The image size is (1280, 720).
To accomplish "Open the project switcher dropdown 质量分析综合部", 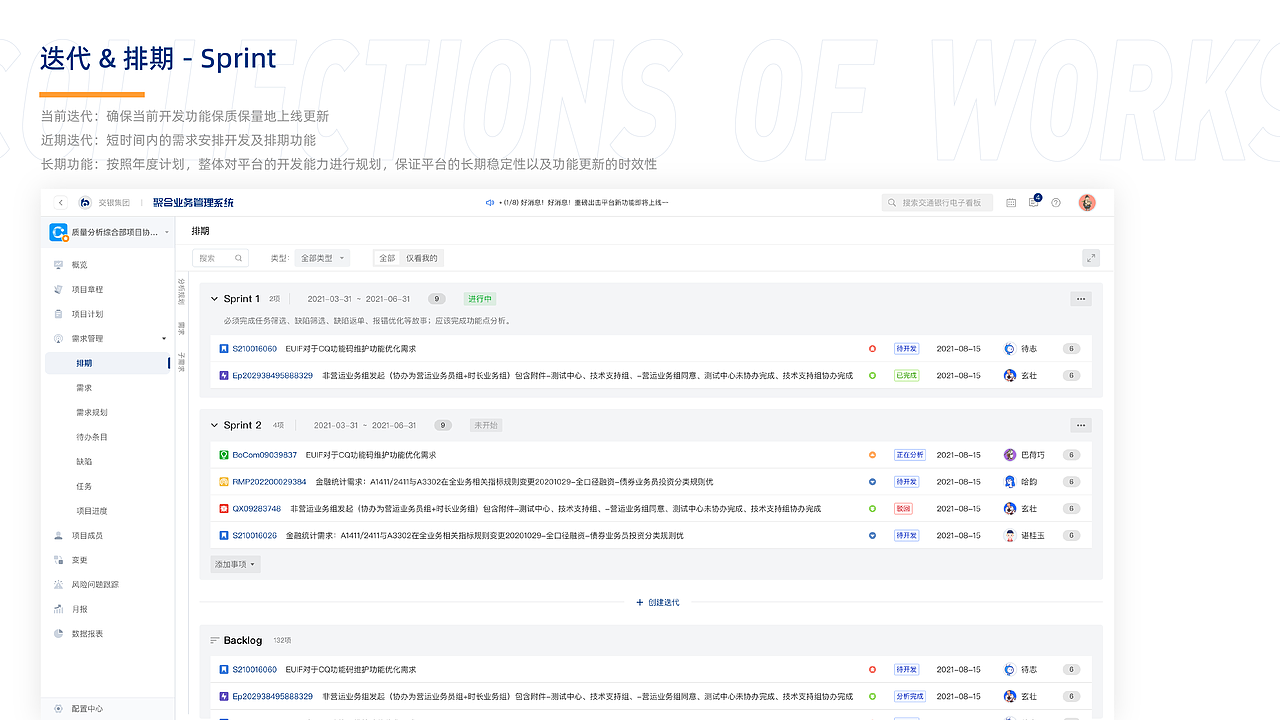I will tap(109, 233).
